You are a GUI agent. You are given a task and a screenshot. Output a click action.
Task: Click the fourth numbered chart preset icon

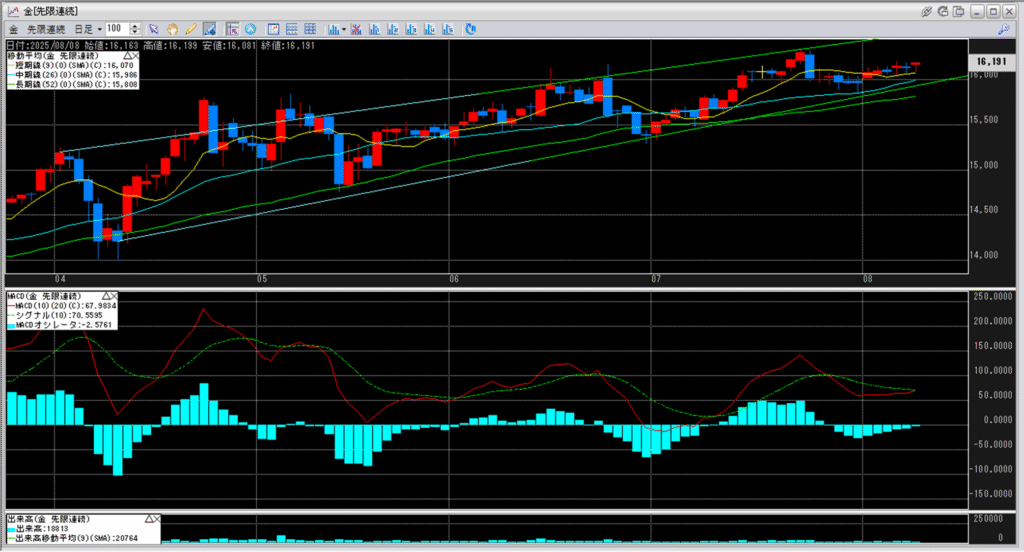tap(429, 29)
